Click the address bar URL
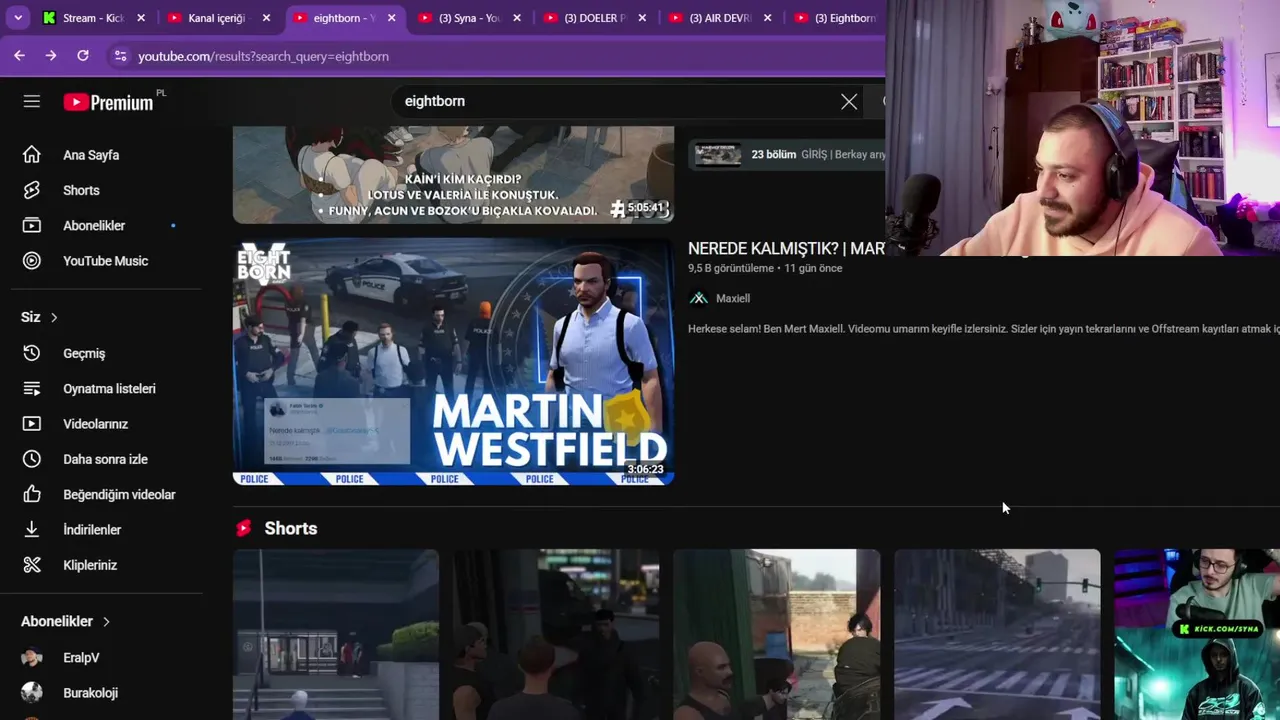The height and width of the screenshot is (720, 1280). tap(263, 57)
